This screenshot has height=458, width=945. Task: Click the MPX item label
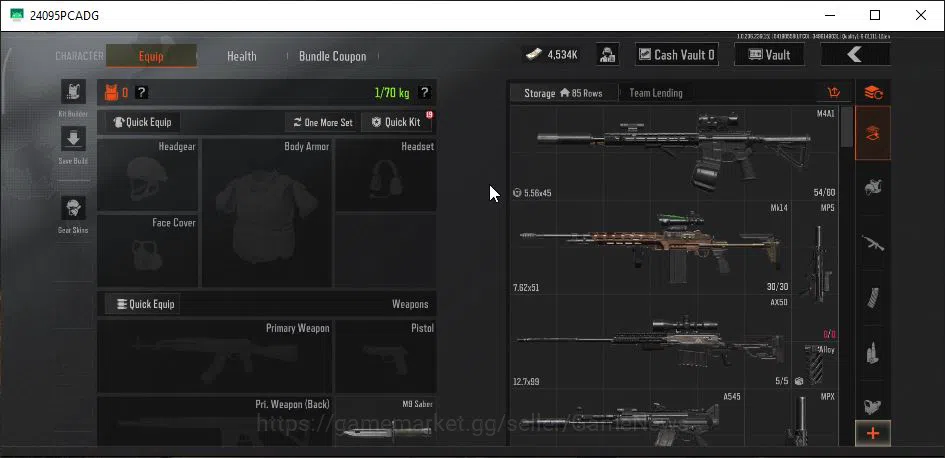click(828, 397)
